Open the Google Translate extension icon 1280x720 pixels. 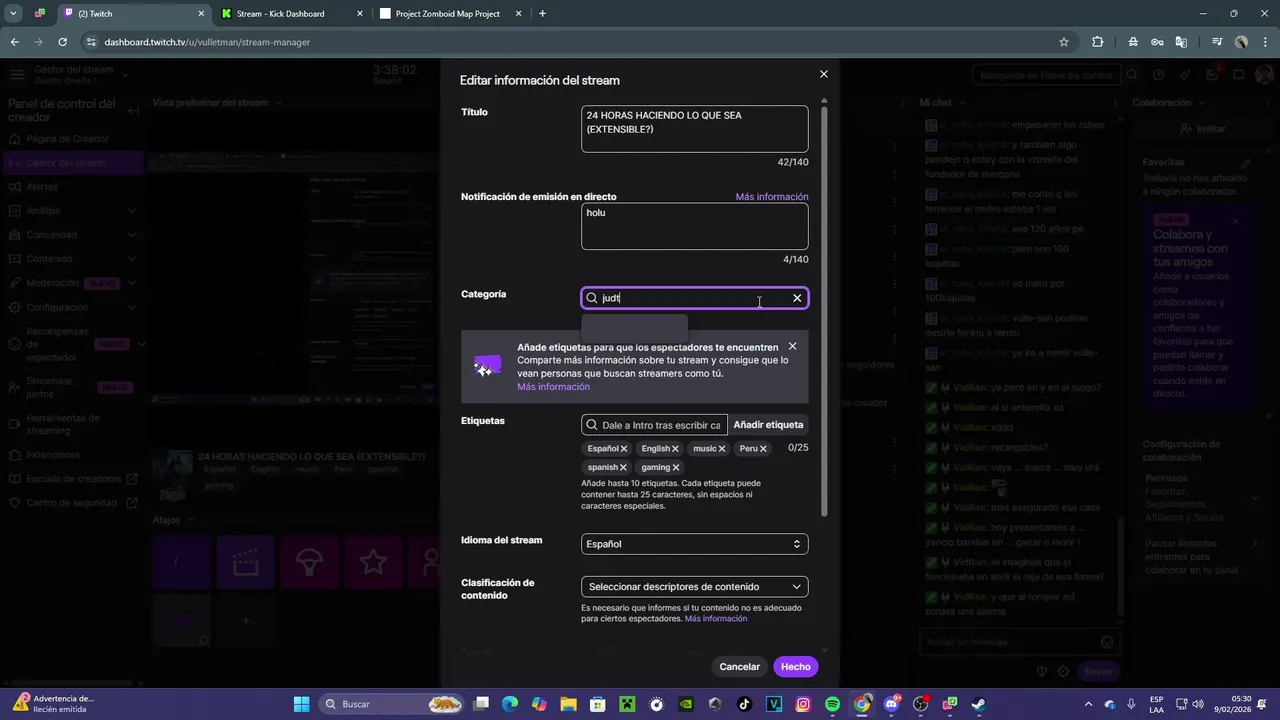point(1181,42)
